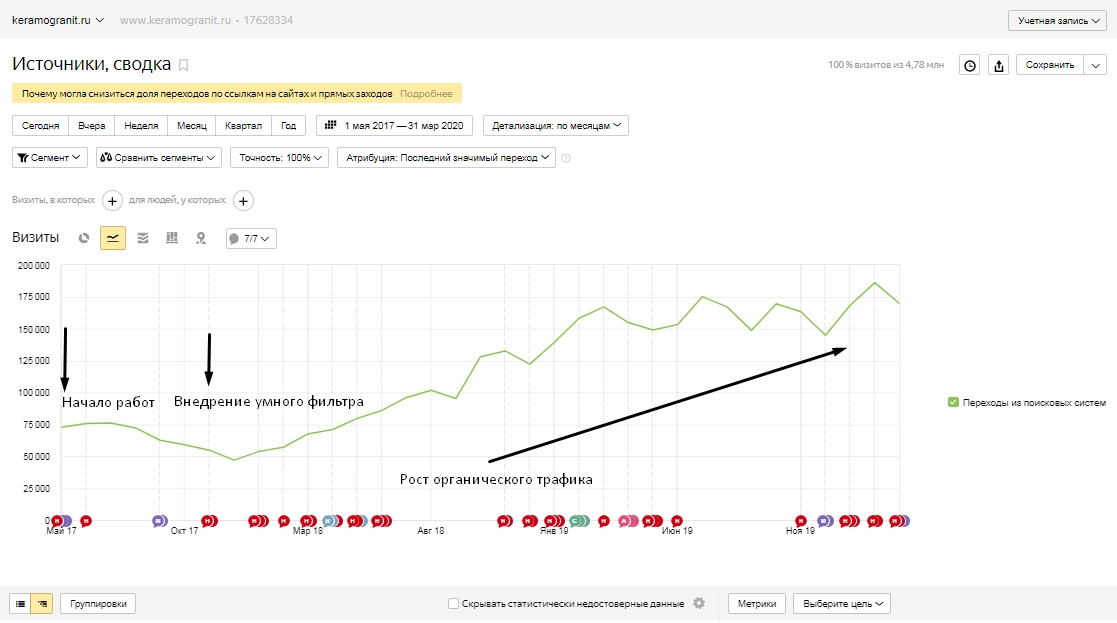Open arrow dropdown beside 'Сохранить'
Image resolution: width=1117 pixels, height=623 pixels.
pos(1096,65)
